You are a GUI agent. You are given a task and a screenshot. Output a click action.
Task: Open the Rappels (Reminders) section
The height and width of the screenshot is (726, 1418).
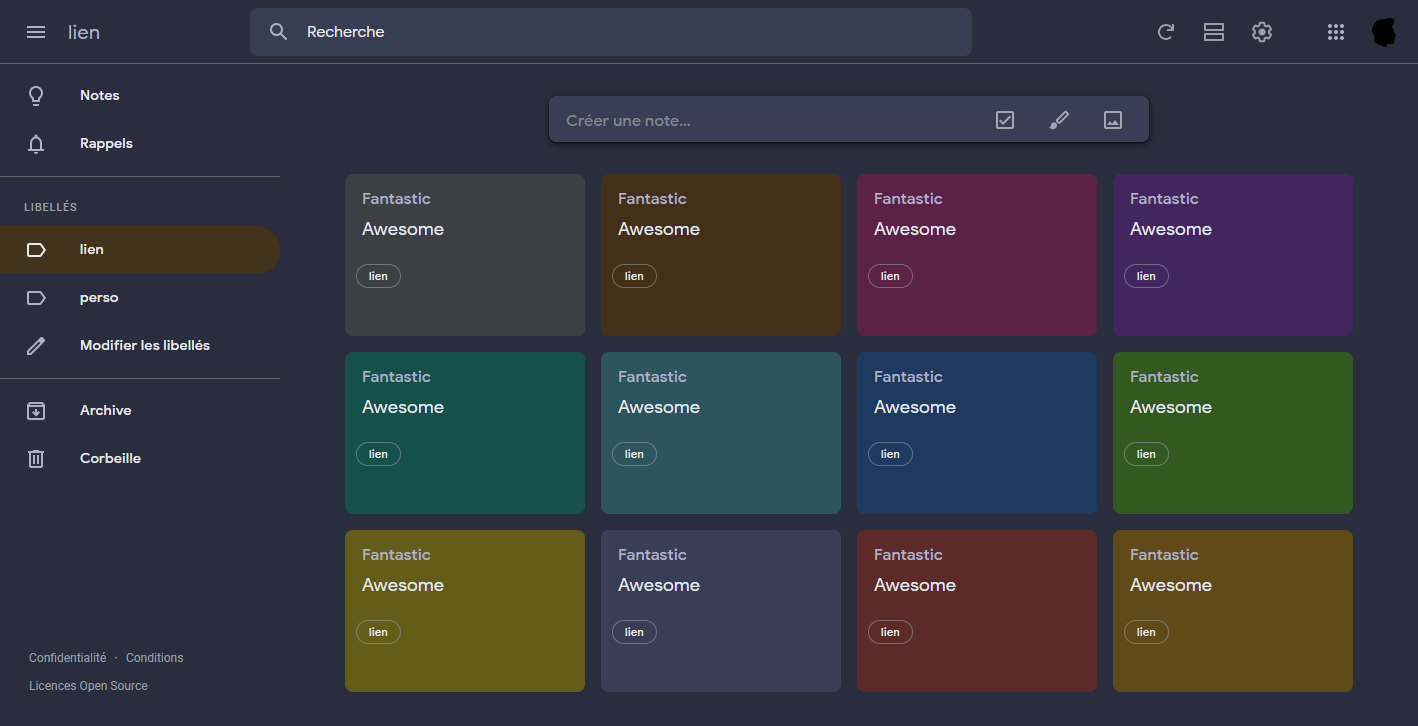click(106, 143)
